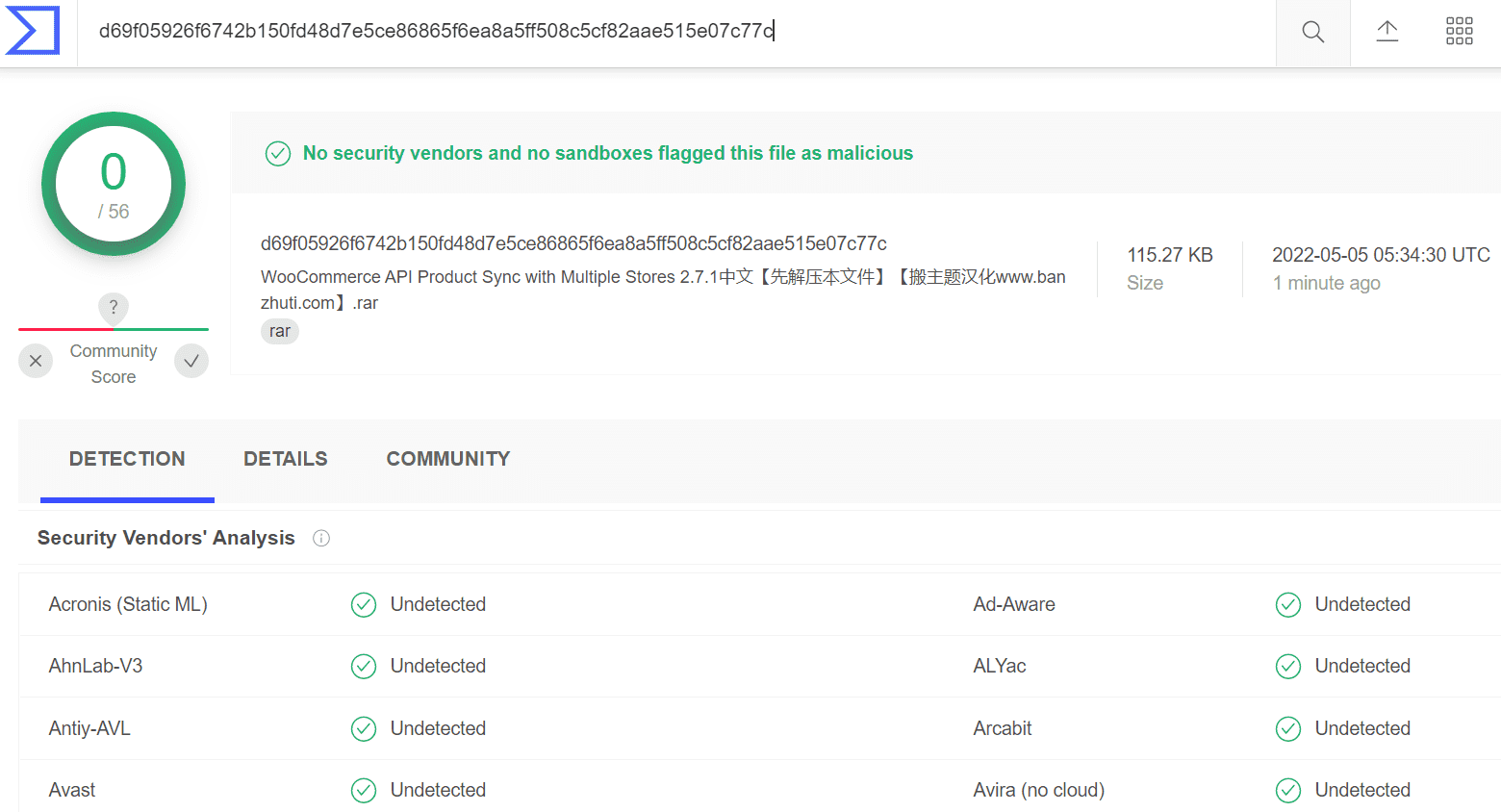This screenshot has width=1501, height=812.
Task: Click the '1 minute ago' text
Action: click(1327, 283)
